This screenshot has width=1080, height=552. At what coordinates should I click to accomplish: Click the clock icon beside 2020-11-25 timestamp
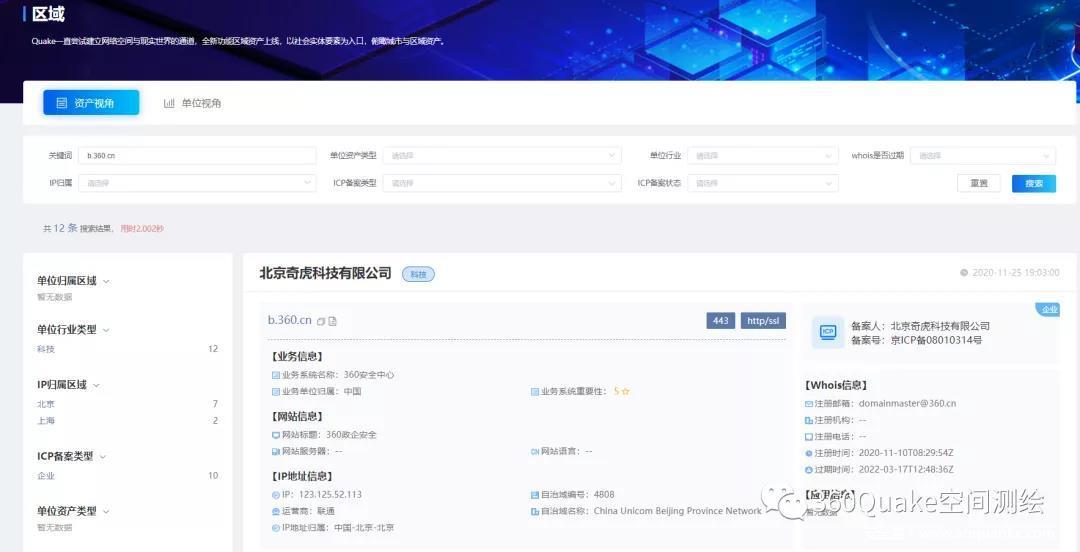(964, 273)
